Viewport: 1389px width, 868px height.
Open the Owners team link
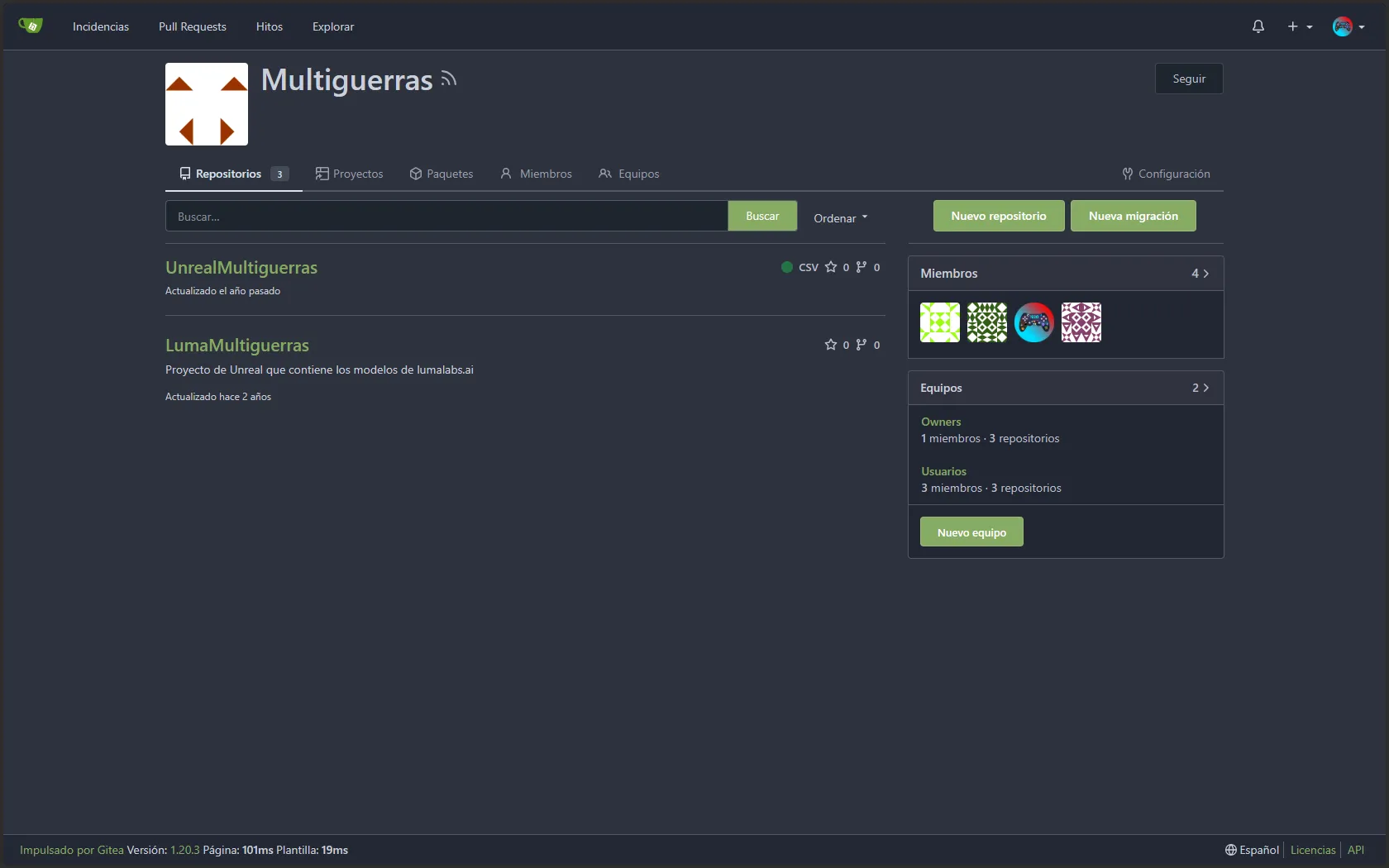click(941, 422)
